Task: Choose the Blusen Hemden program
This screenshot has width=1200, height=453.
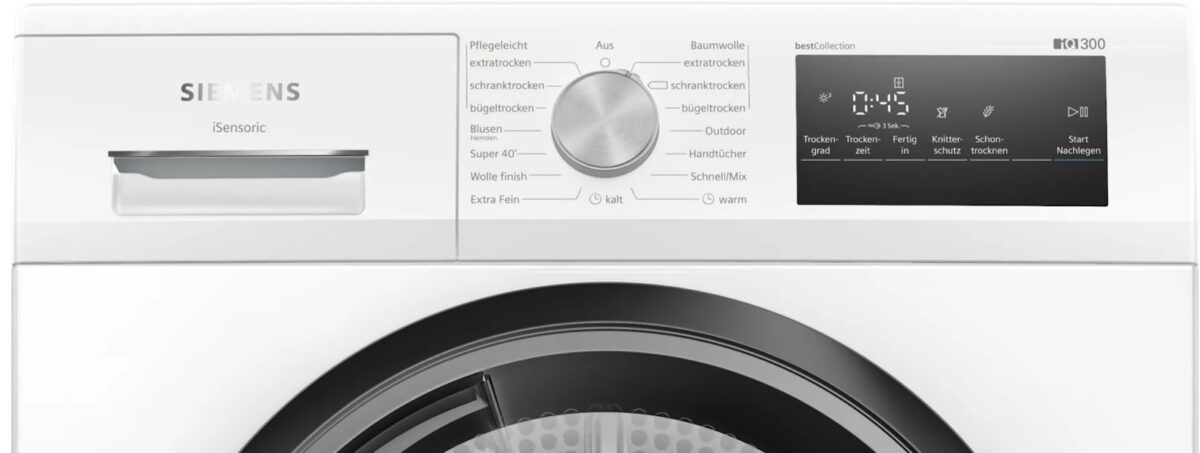Action: (x=486, y=132)
